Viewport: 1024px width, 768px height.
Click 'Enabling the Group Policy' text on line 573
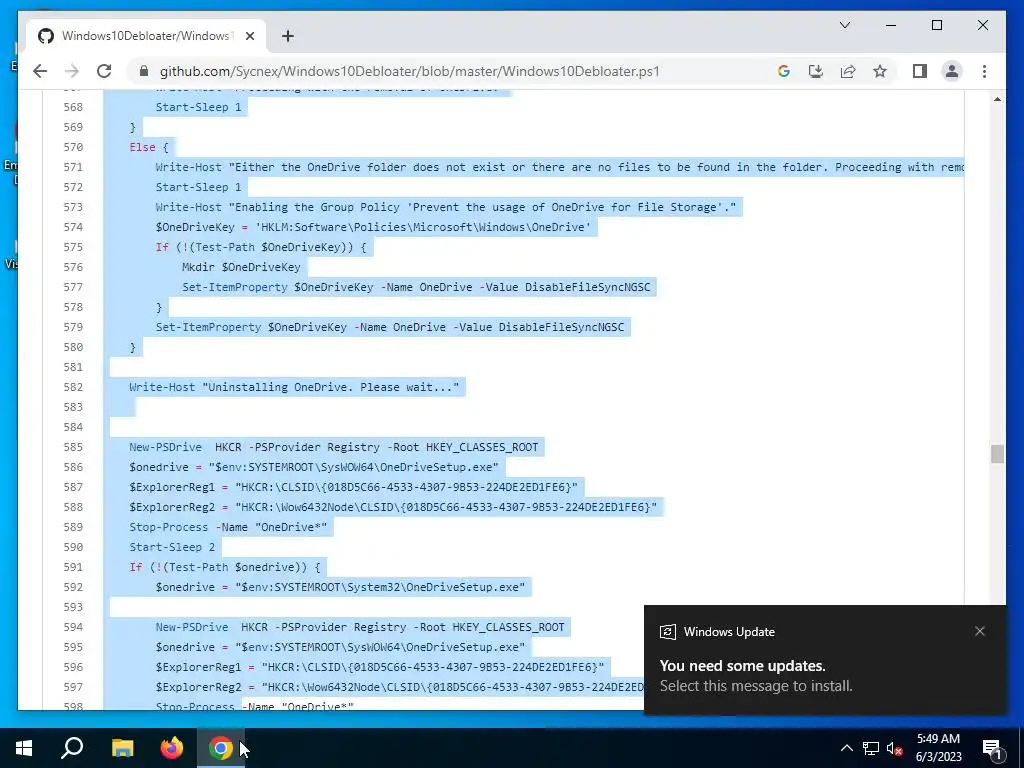pyautogui.click(x=317, y=207)
